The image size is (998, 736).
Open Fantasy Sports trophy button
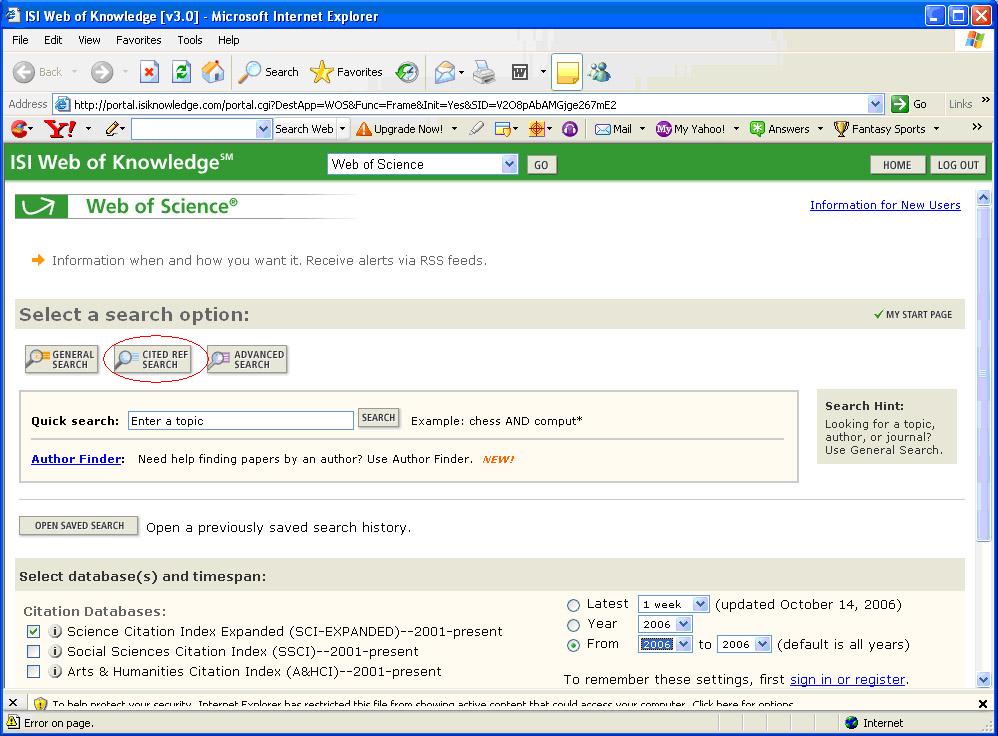click(x=880, y=129)
